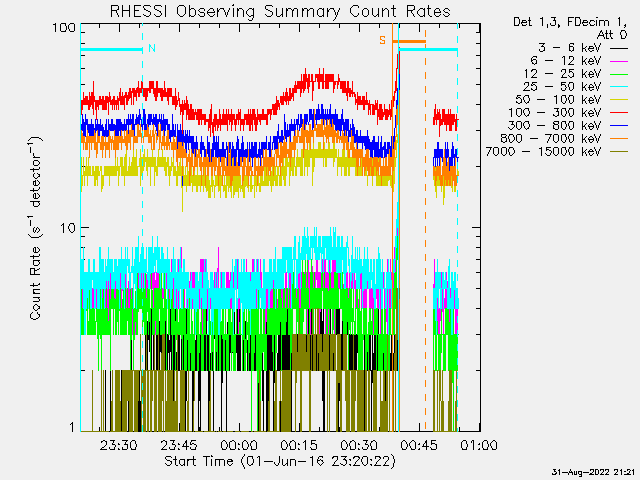
Task: Select the '25 - 50 keV' legend label
Action: [562, 87]
